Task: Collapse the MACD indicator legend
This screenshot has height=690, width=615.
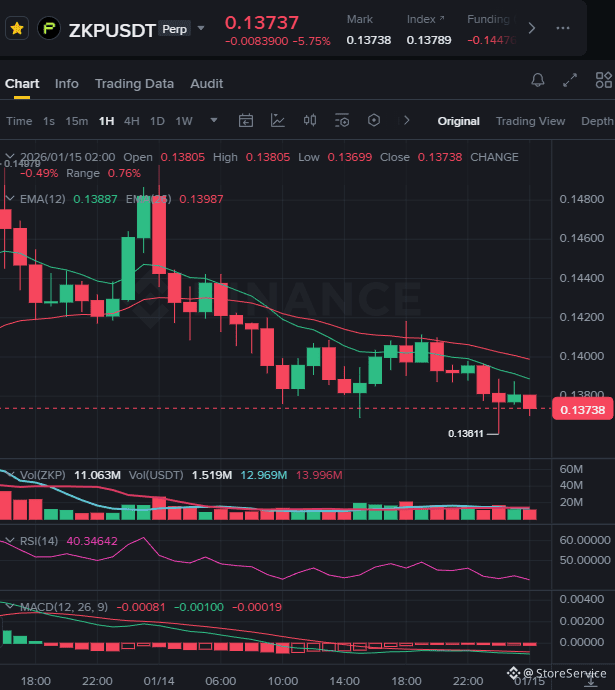Action: tap(10, 606)
